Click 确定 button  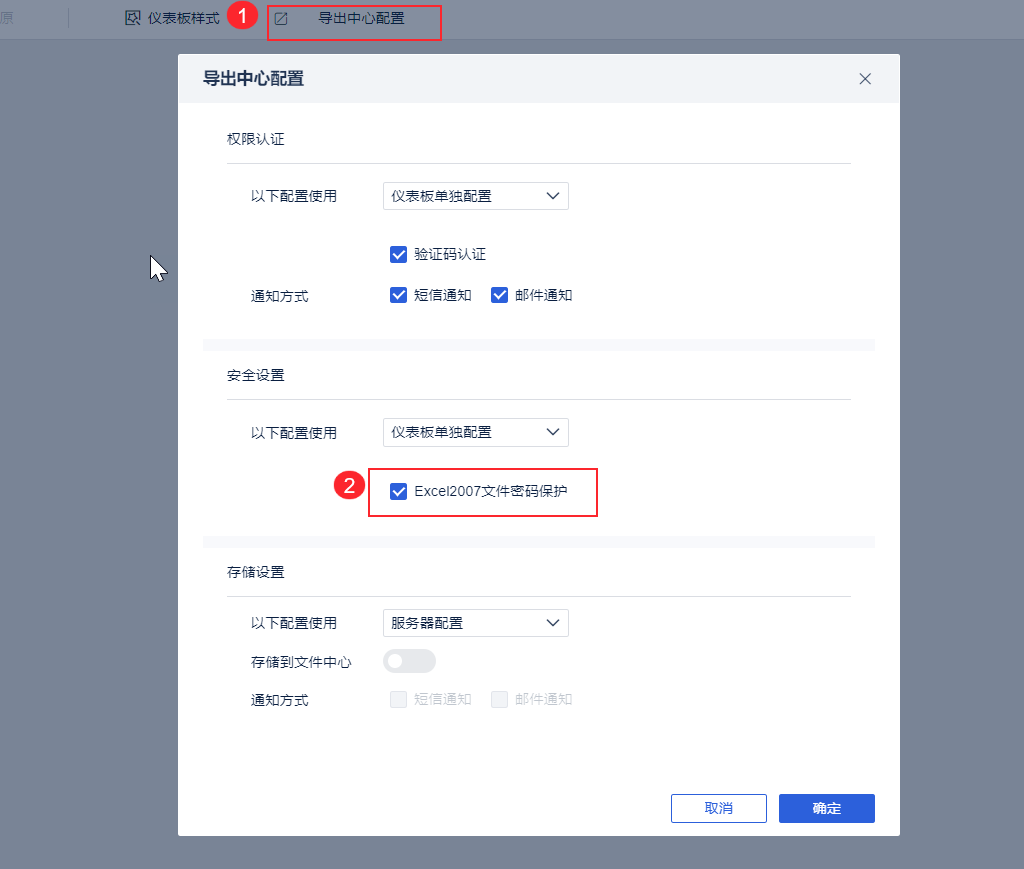(826, 808)
